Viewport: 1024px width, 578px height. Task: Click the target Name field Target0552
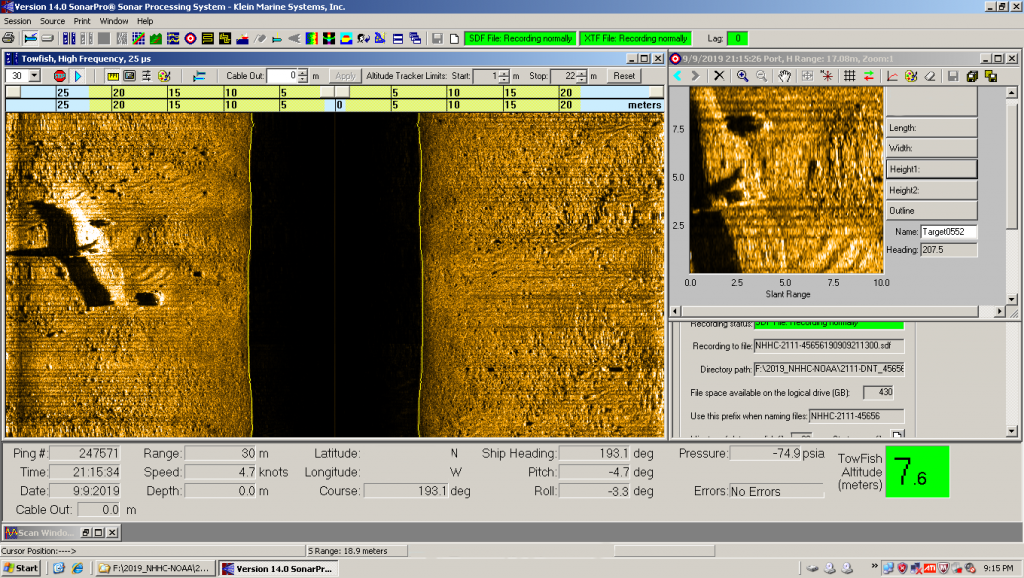(947, 232)
